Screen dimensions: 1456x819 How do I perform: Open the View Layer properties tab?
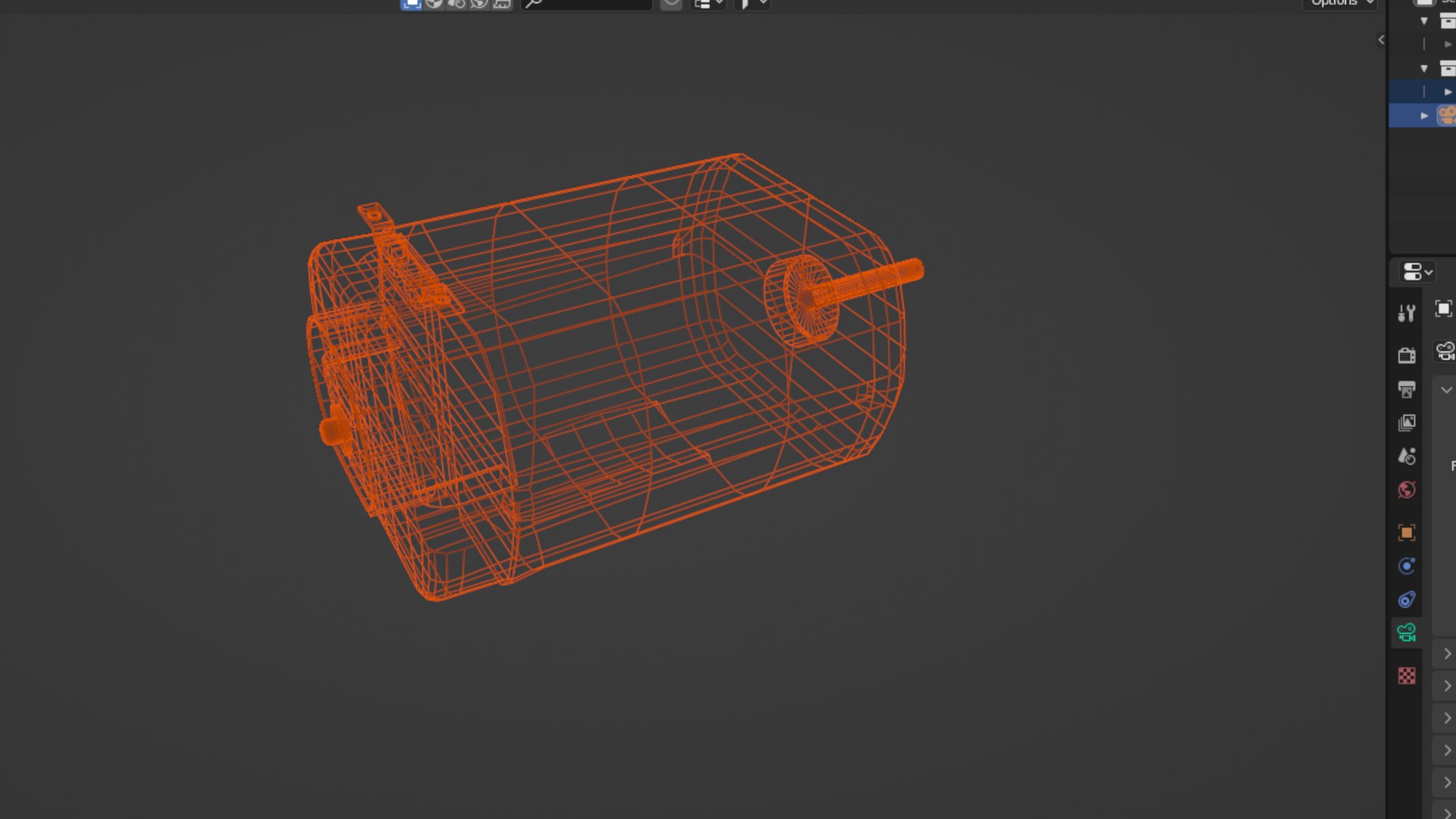[1407, 422]
